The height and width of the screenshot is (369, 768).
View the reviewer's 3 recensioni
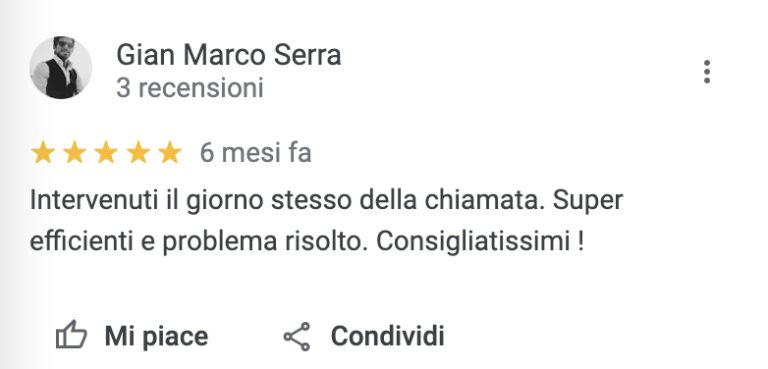[x=190, y=88]
